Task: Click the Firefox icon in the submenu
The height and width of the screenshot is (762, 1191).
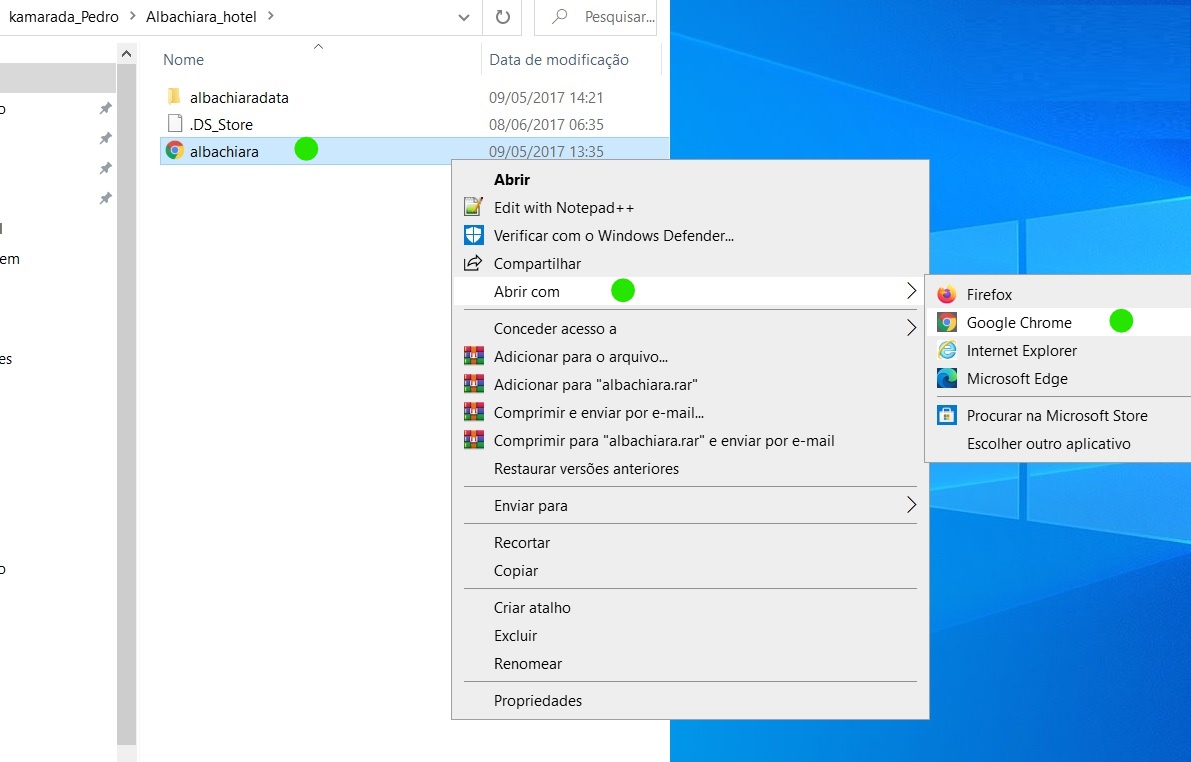Action: click(x=946, y=295)
